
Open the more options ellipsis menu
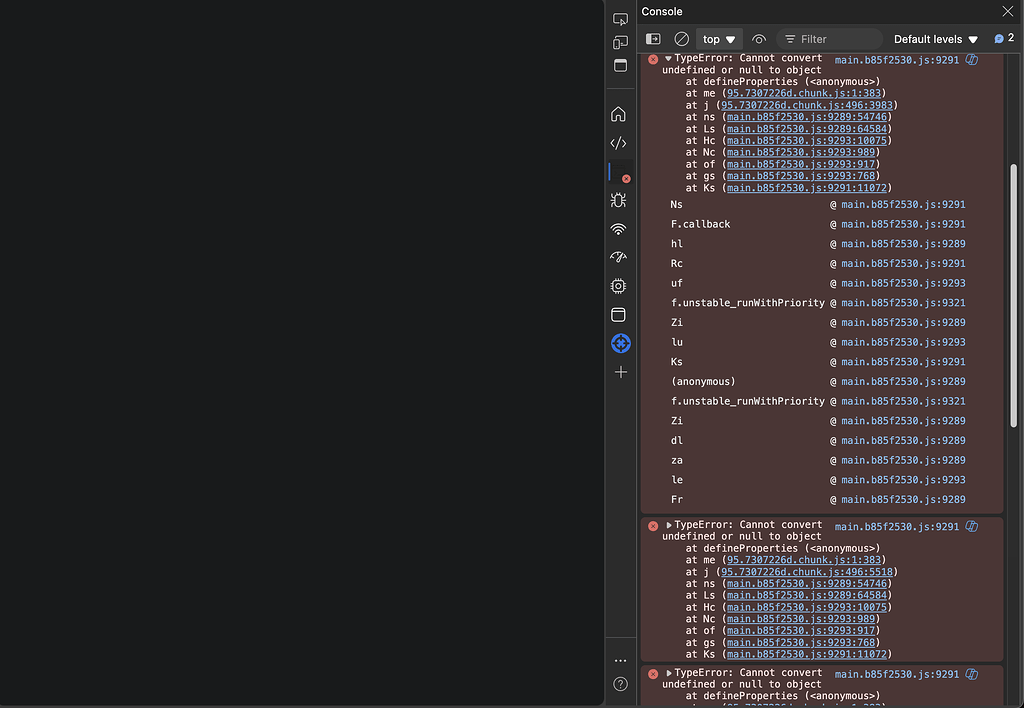tap(621, 660)
